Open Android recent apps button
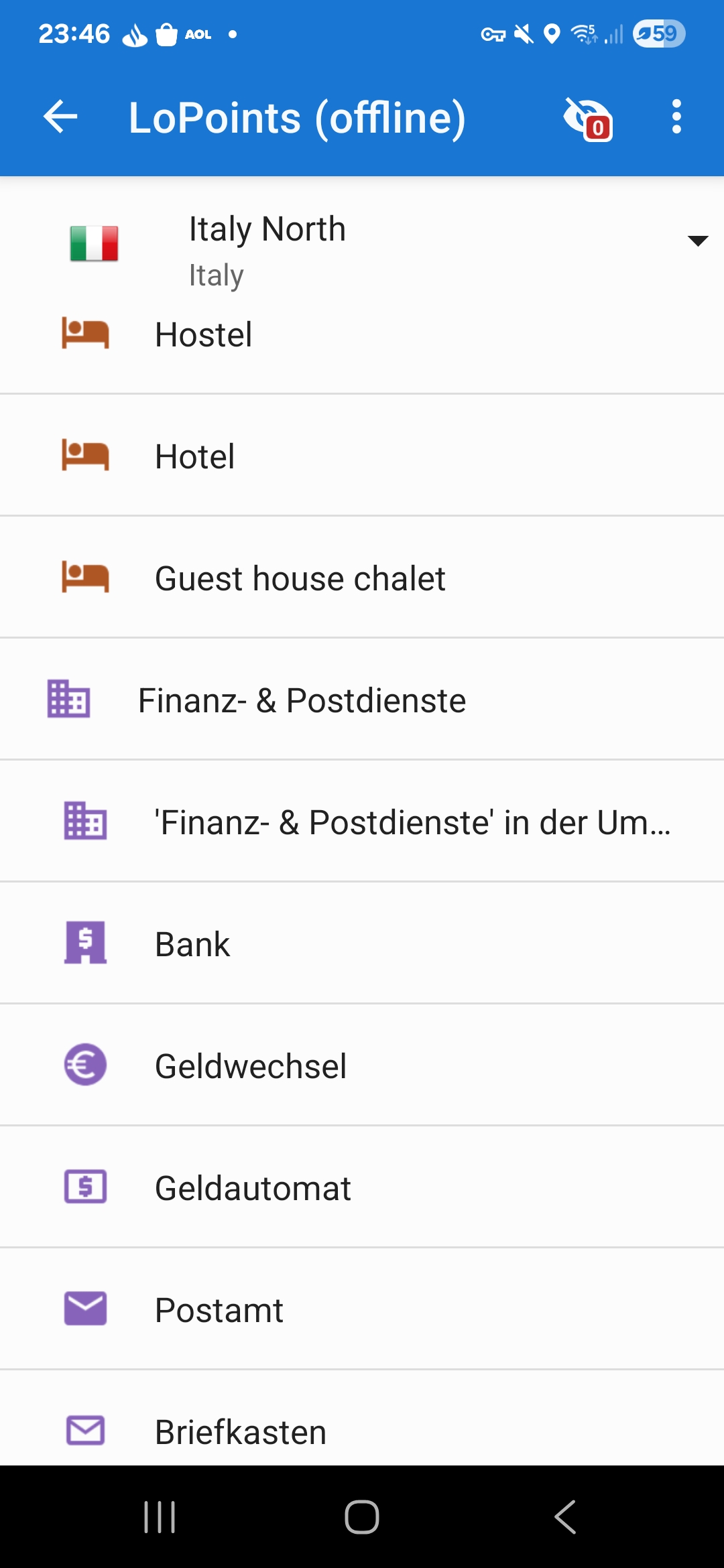 pos(160,1517)
